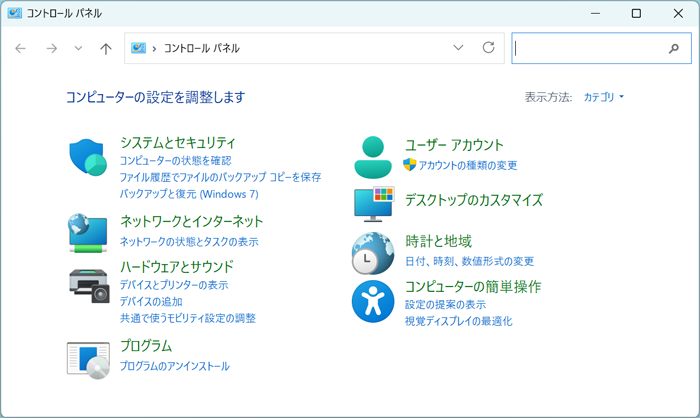Open the Programs disc icon
This screenshot has height=418, width=700.
pyautogui.click(x=88, y=360)
